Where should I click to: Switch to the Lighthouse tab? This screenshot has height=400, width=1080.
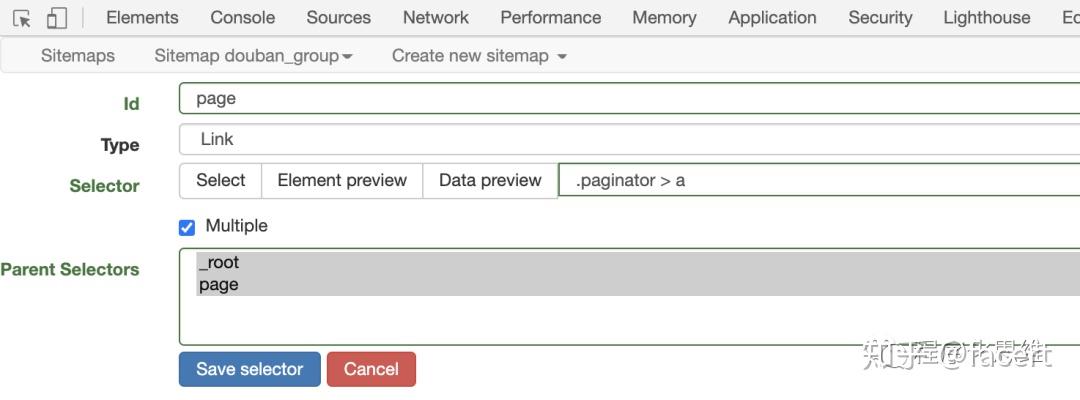[x=986, y=18]
